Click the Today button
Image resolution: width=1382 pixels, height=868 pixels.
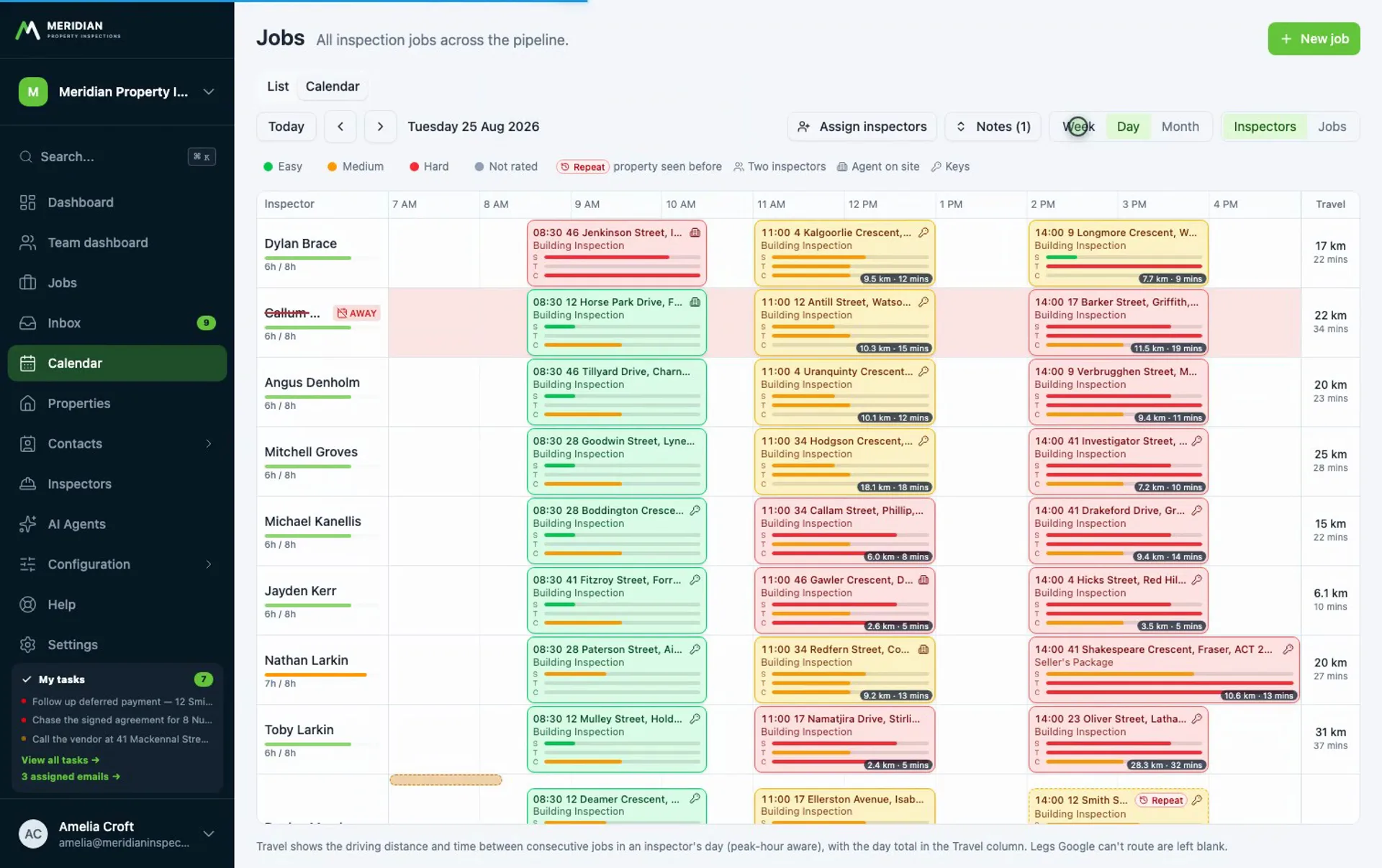(286, 127)
